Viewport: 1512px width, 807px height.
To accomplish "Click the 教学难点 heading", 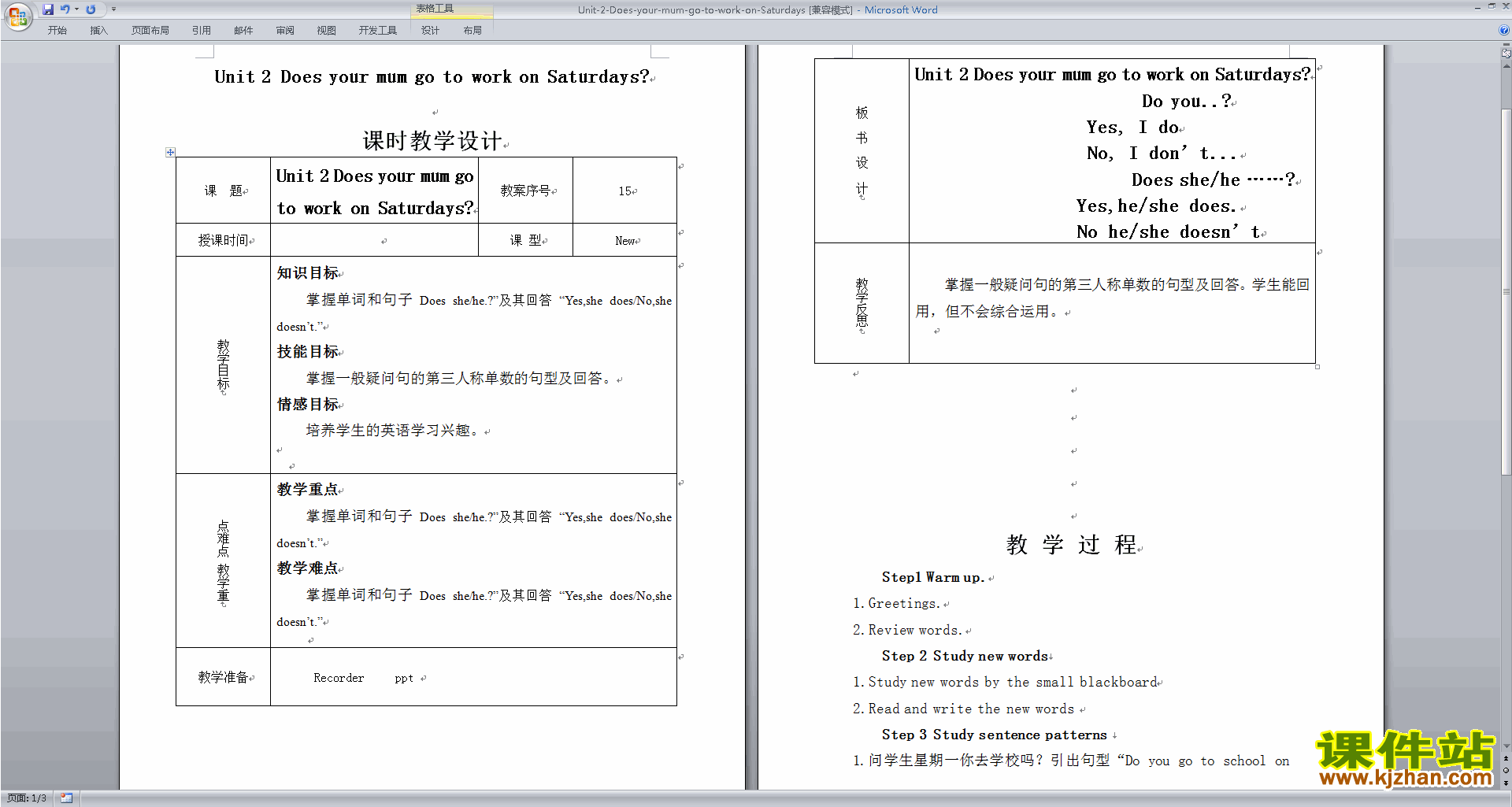I will [x=308, y=568].
